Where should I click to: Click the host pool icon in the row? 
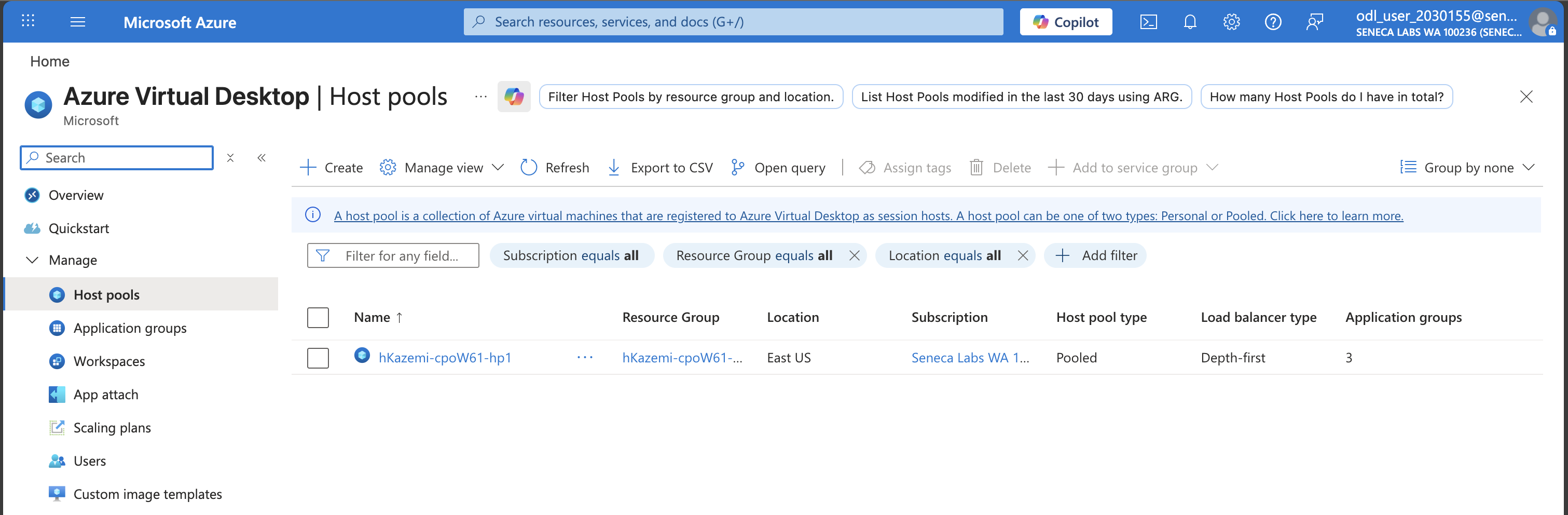362,355
